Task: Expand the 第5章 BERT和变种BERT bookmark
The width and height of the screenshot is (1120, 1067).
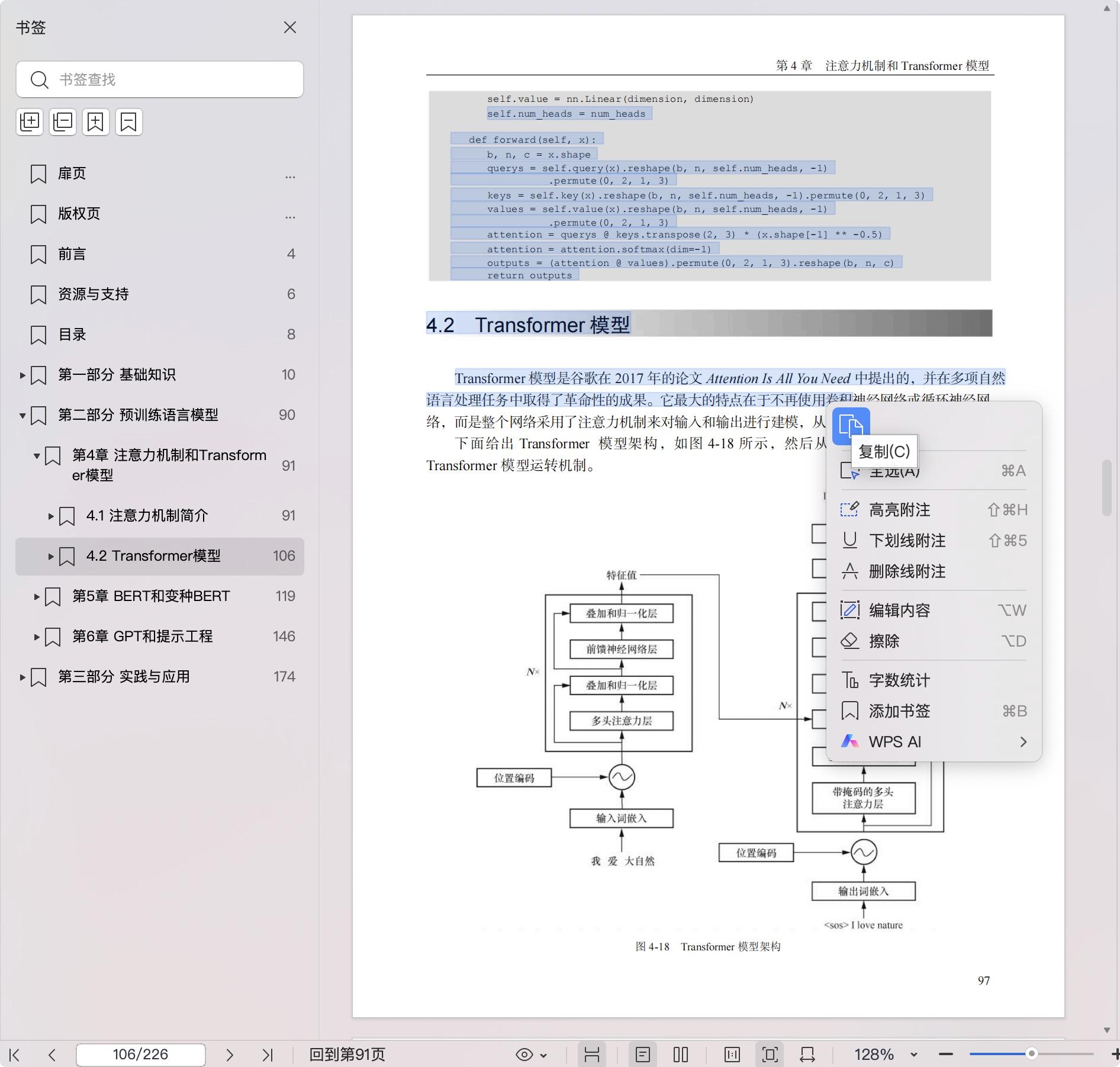Action: point(37,597)
